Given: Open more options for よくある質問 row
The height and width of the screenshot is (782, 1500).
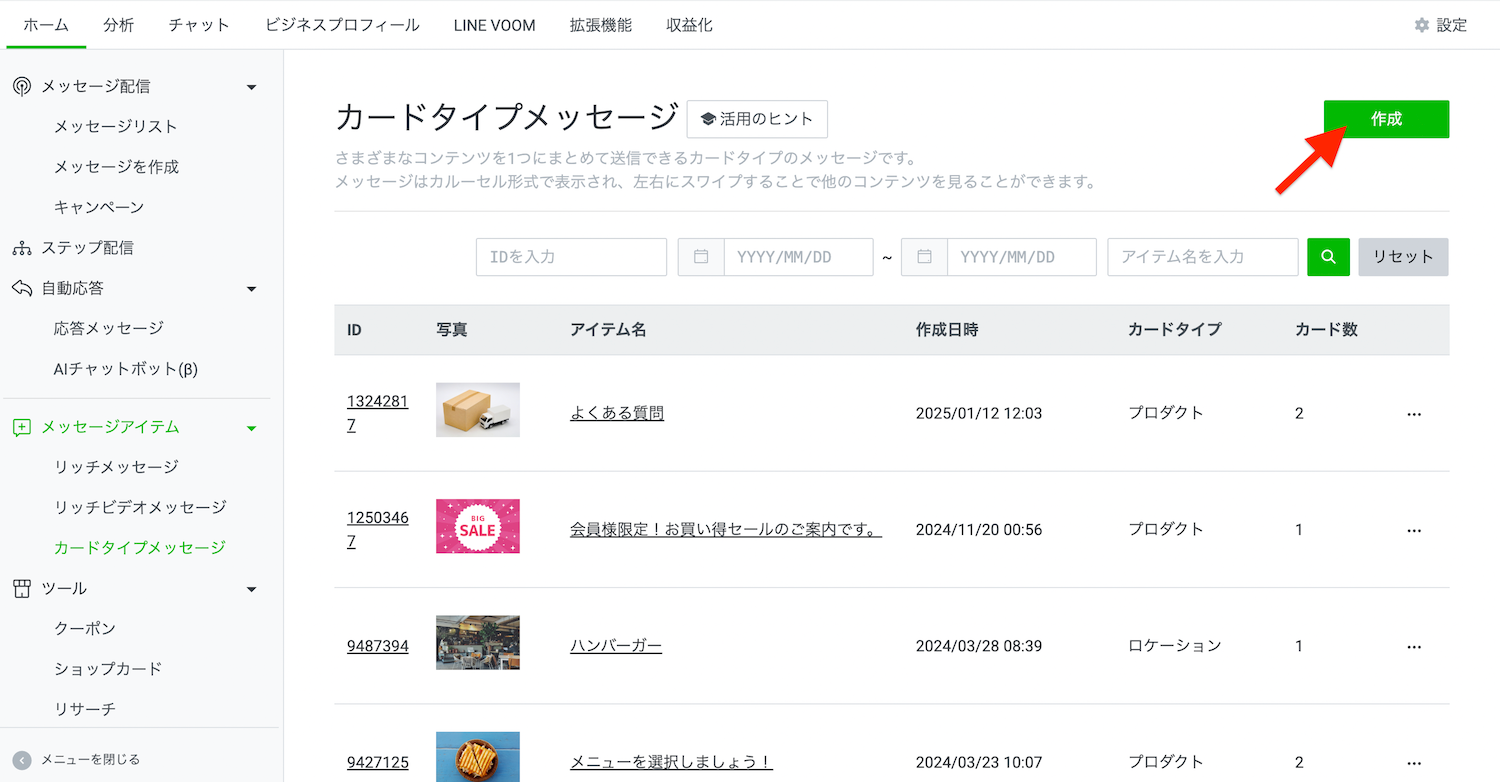Looking at the screenshot, I should 1413,414.
